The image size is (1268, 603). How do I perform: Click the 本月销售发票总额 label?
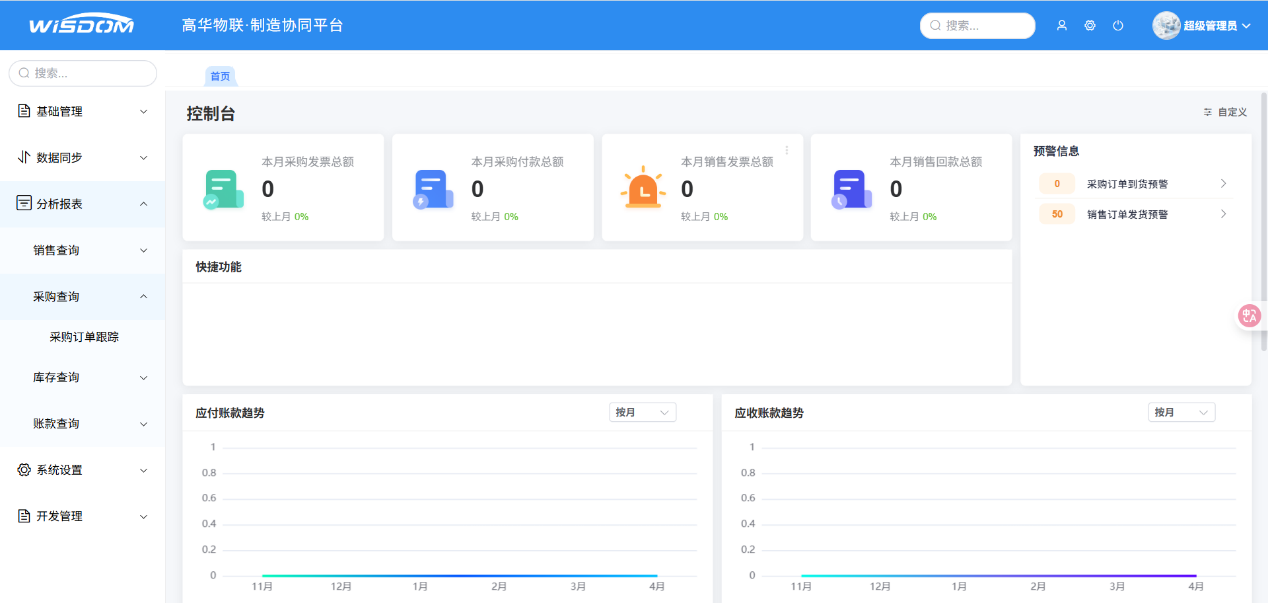727,161
